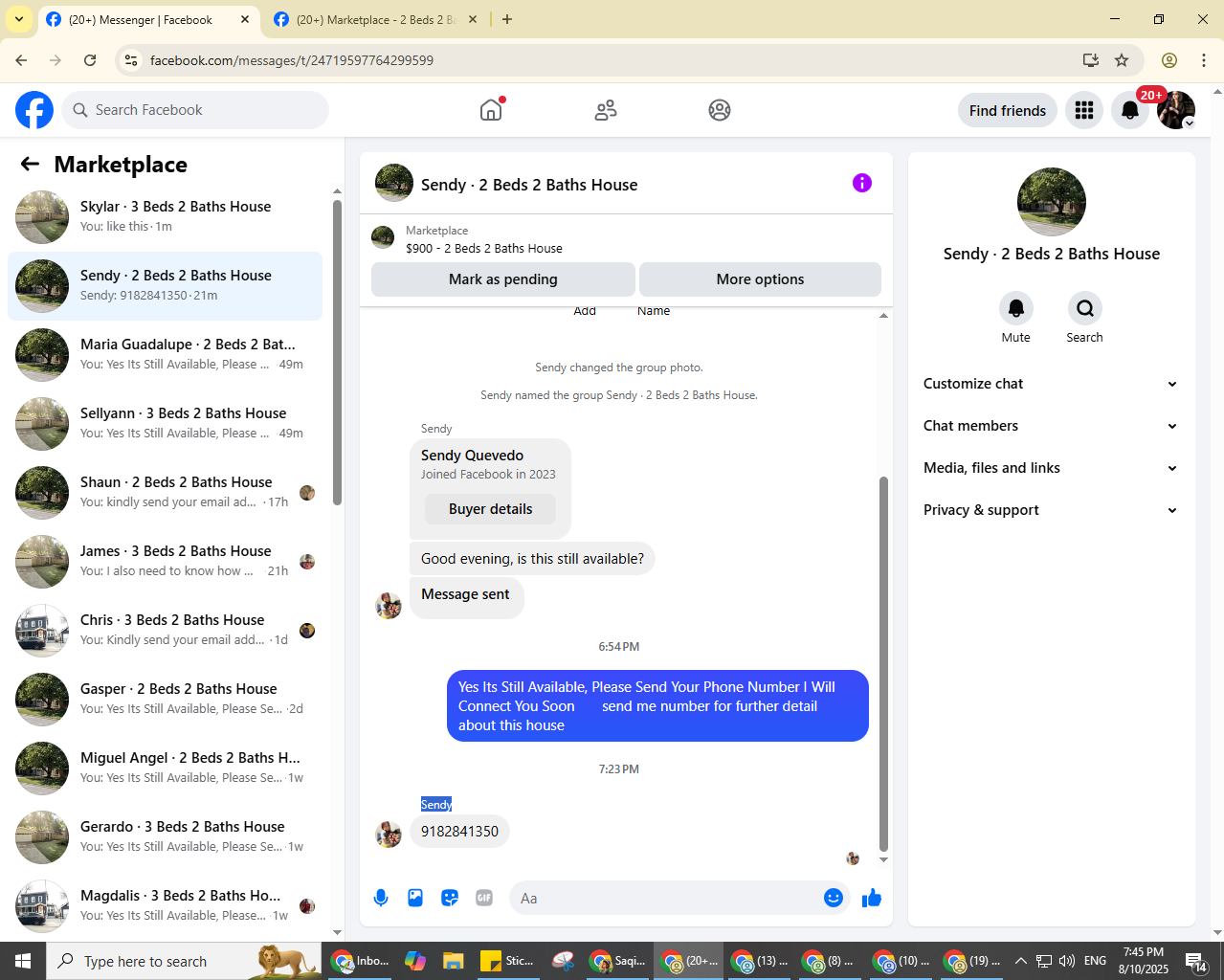Go to Home feed icon
The image size is (1224, 980).
(x=491, y=110)
